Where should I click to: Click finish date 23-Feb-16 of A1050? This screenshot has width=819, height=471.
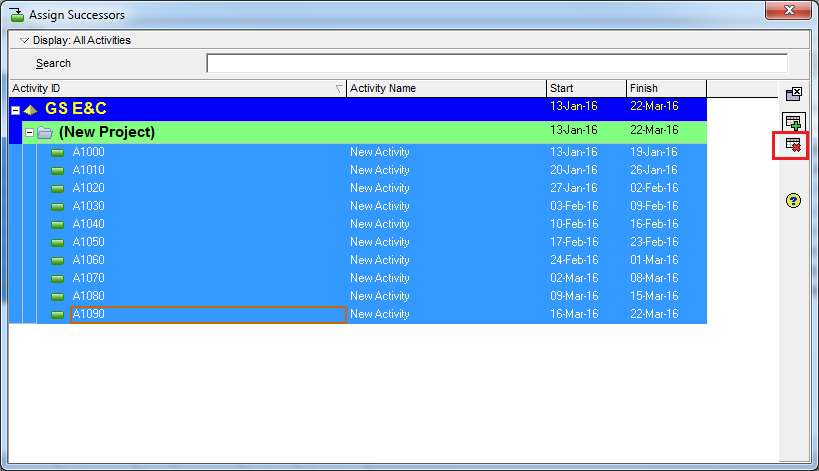click(654, 242)
